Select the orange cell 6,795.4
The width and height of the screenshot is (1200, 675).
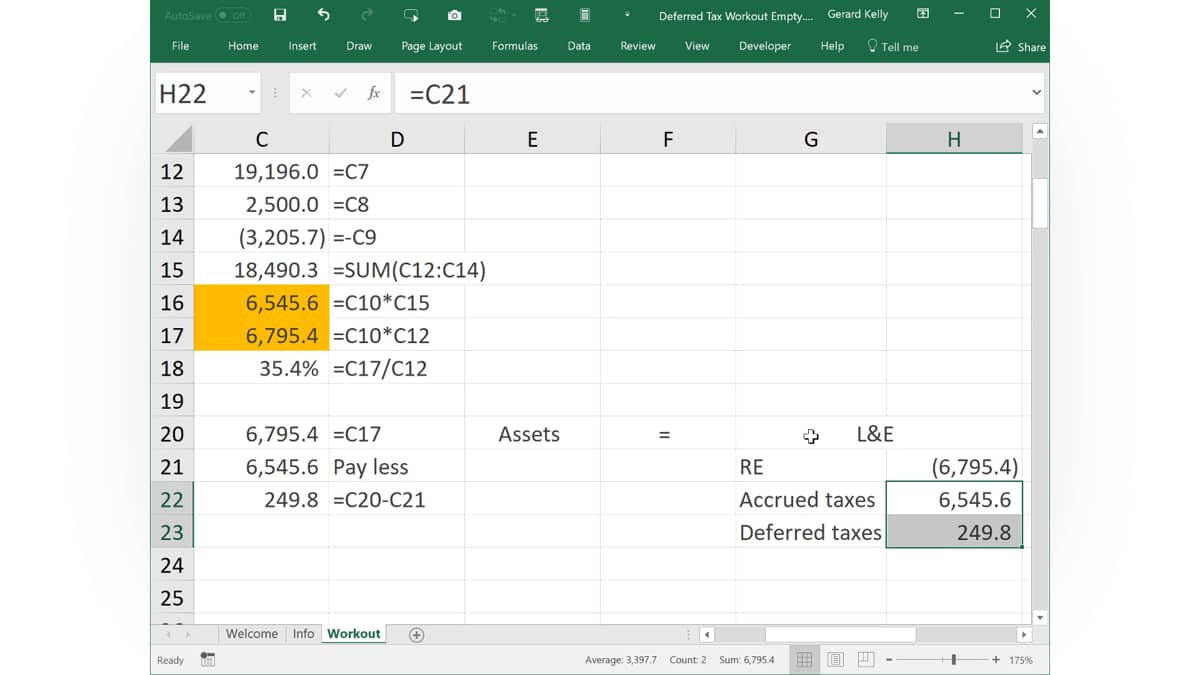coord(261,335)
